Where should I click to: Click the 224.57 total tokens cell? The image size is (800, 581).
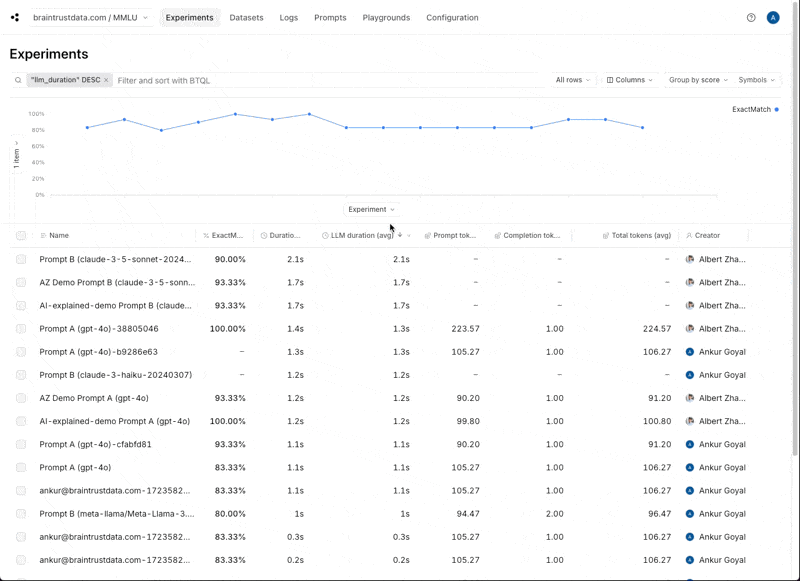(657, 329)
